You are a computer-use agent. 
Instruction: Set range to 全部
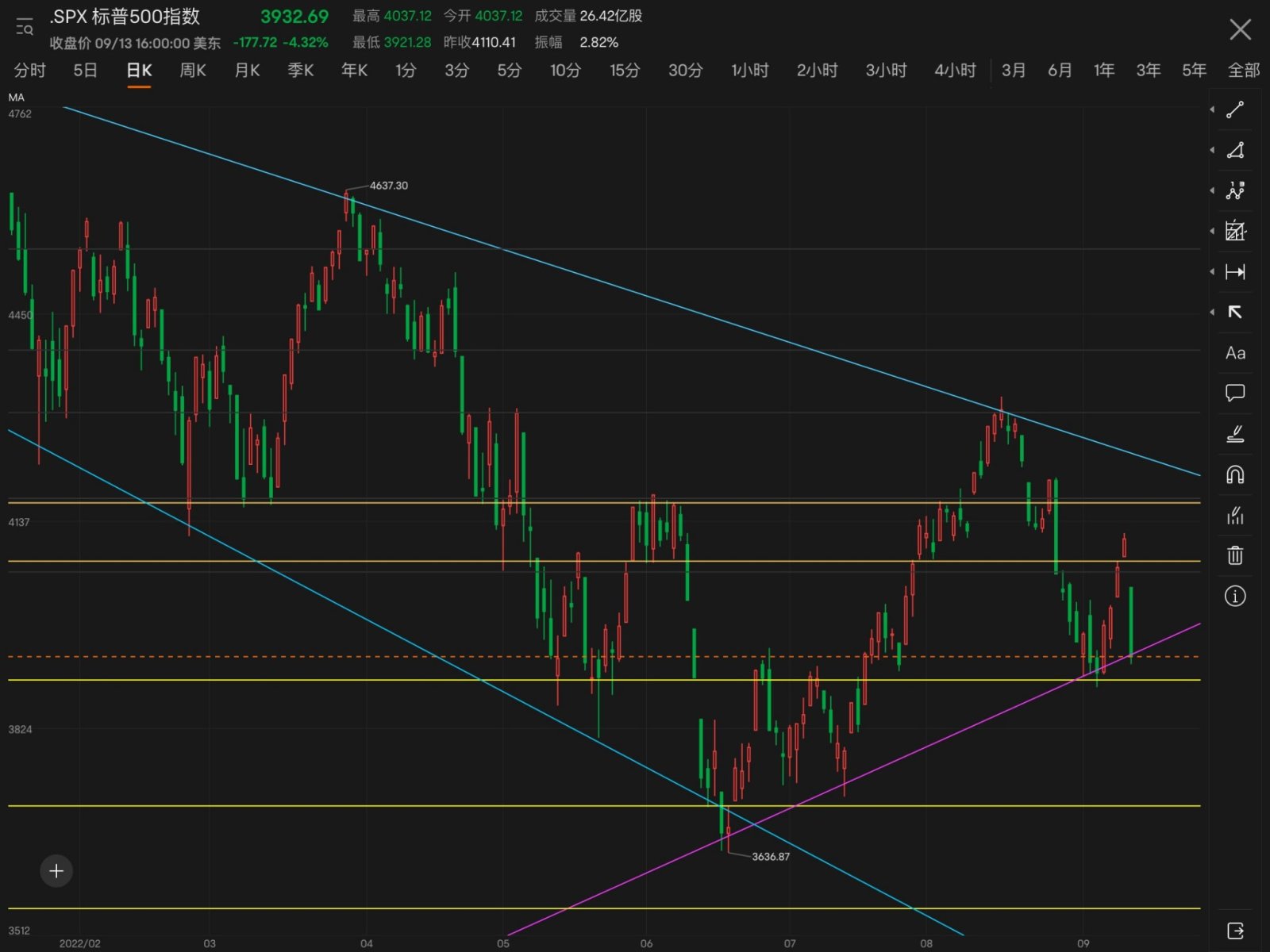tap(1244, 71)
